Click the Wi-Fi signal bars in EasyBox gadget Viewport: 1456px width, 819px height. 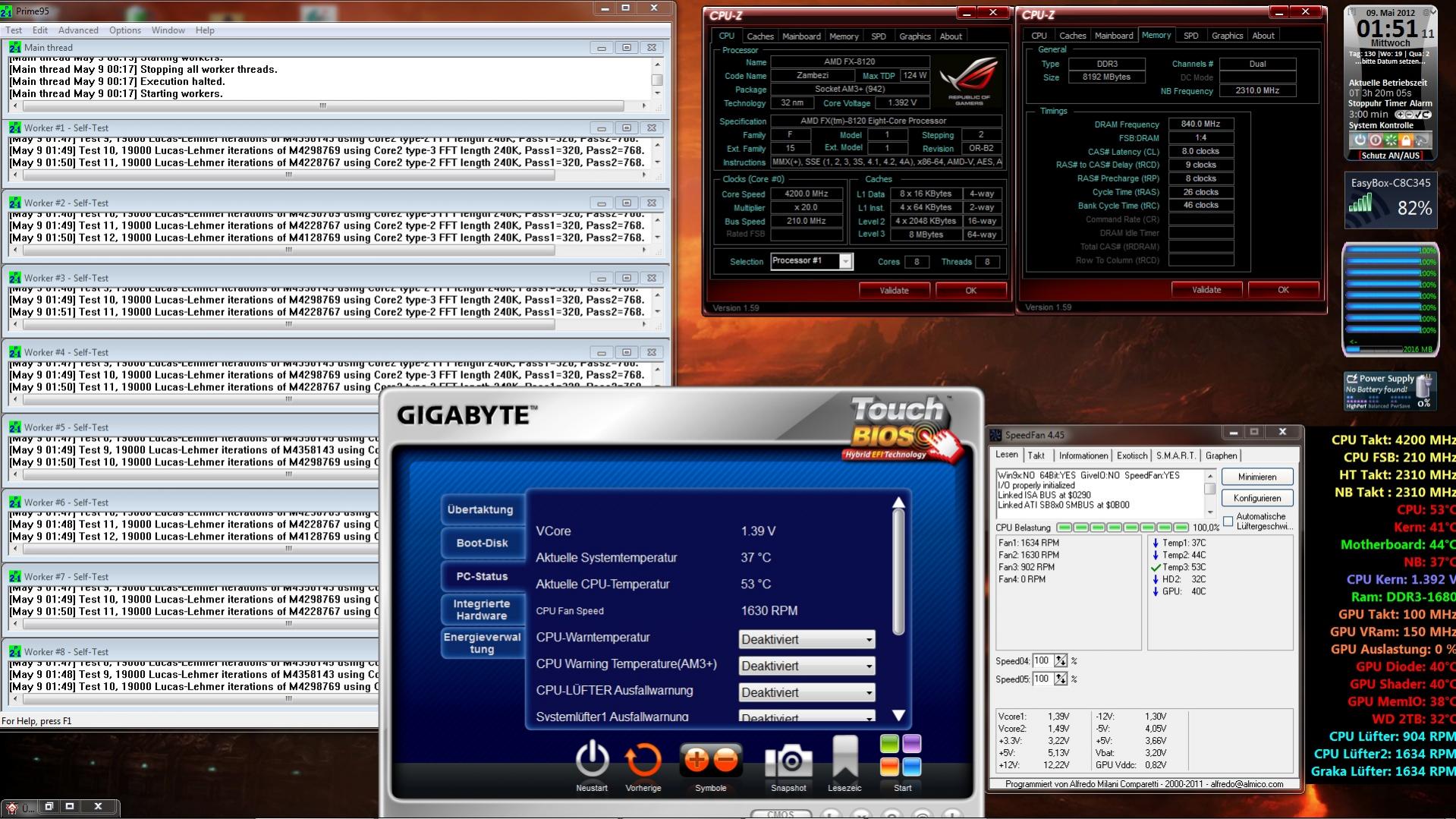(1360, 203)
